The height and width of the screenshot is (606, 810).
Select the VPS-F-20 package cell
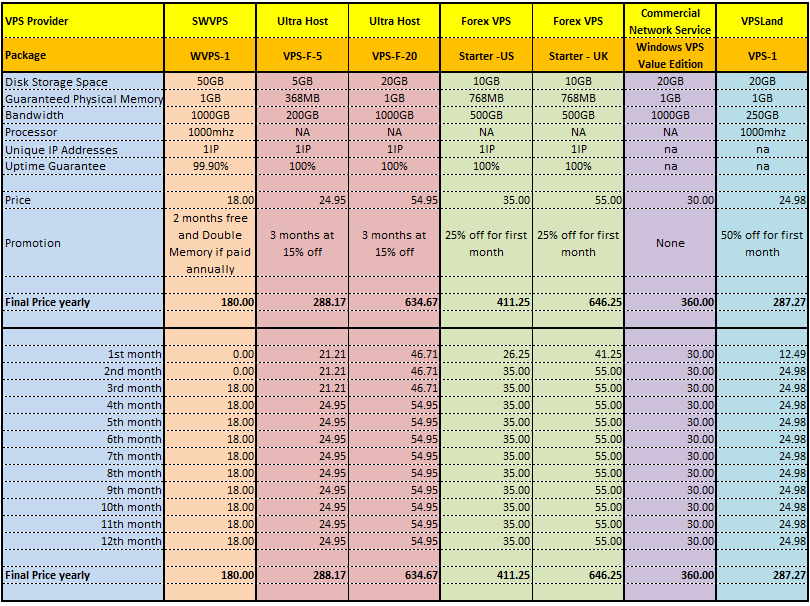point(394,55)
